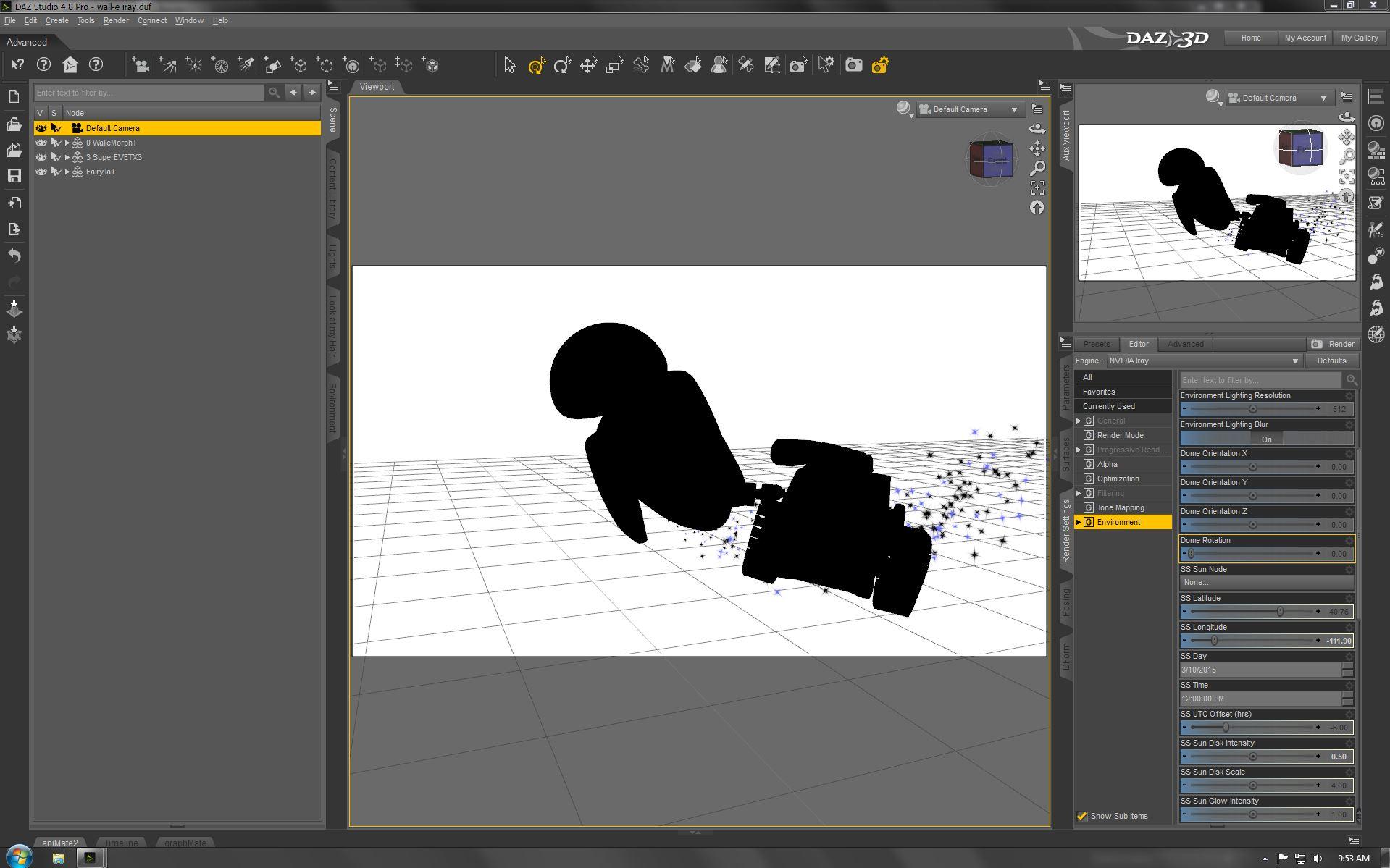Click the main viewport's Frame selection icon
1390x868 pixels.
coord(1037,188)
